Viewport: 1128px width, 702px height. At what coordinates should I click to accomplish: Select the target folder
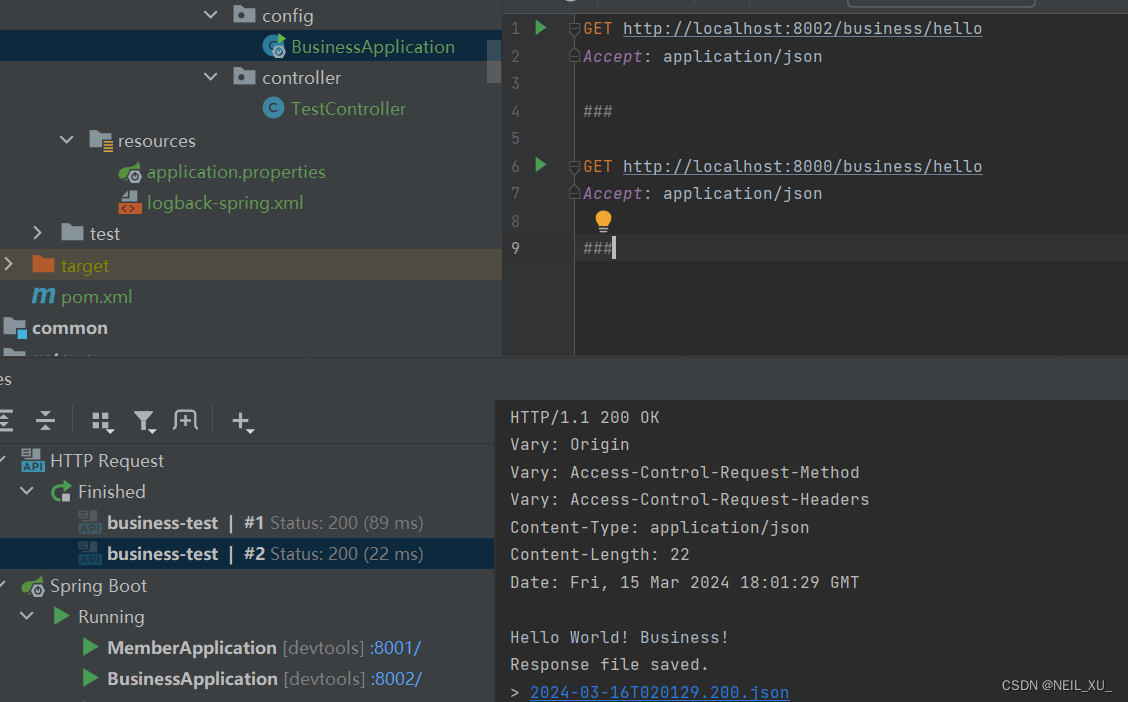click(85, 265)
